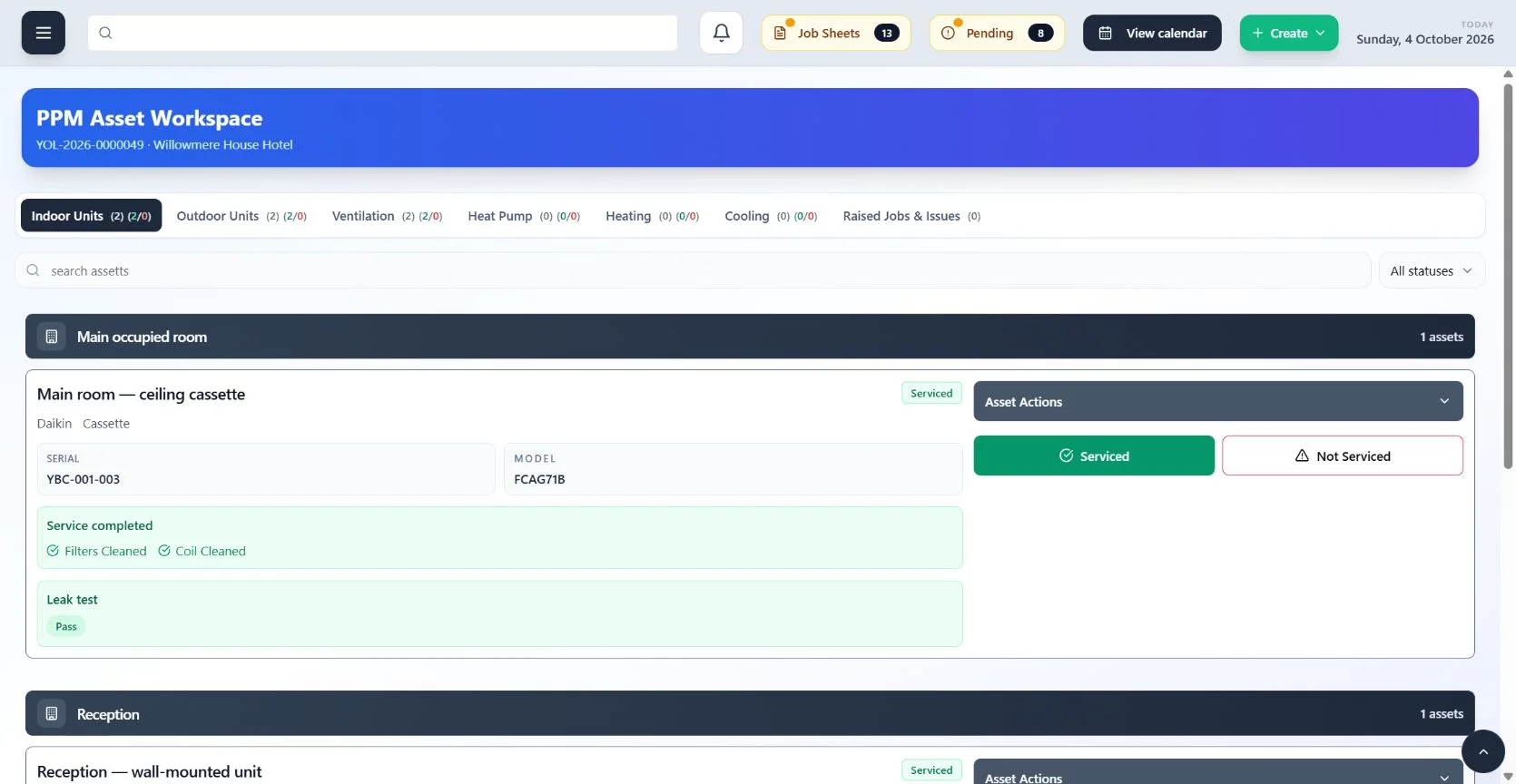Click the calendar icon in View calendar
This screenshot has width=1516, height=784.
pyautogui.click(x=1106, y=33)
